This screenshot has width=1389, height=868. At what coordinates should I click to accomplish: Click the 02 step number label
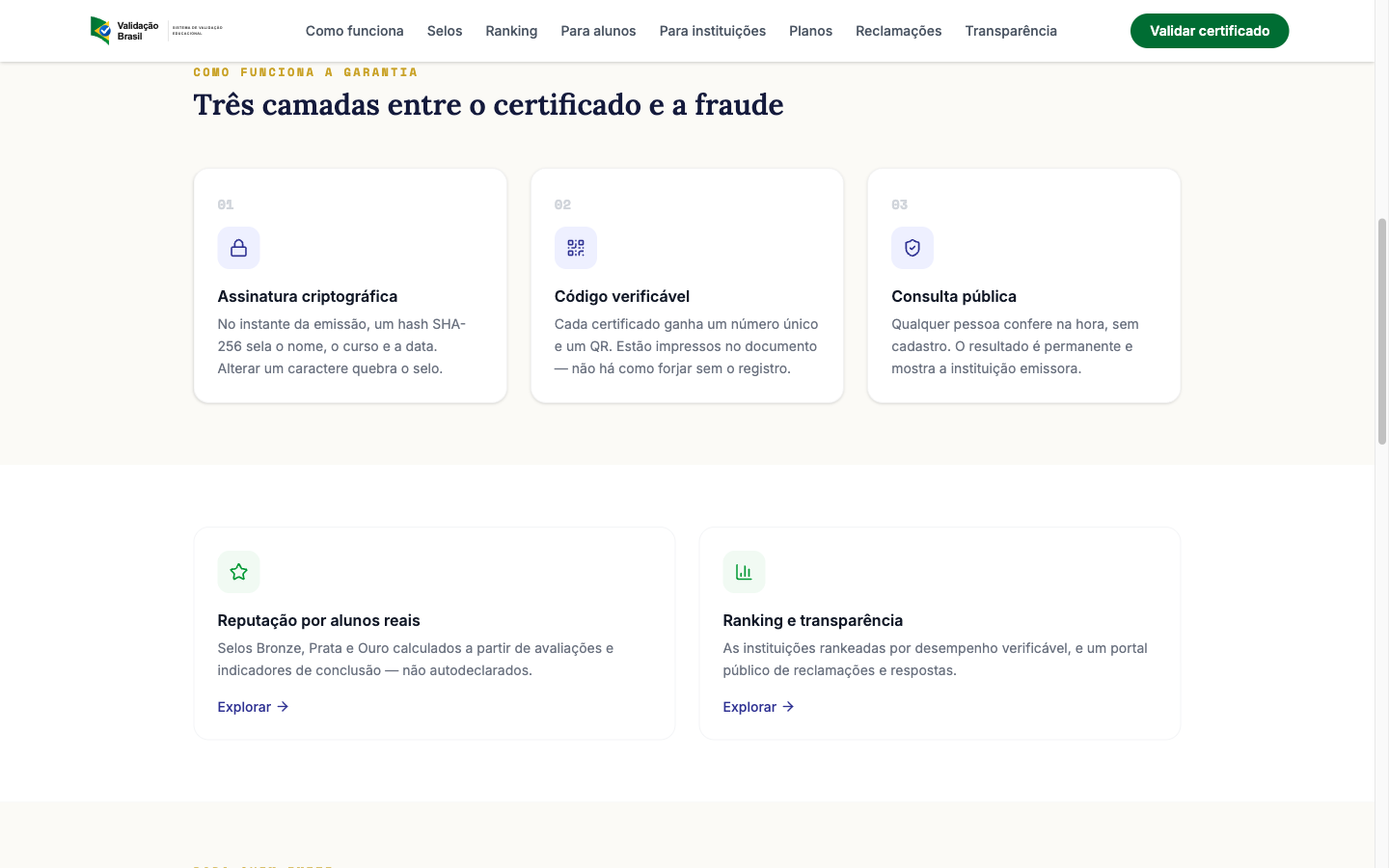pos(562,204)
